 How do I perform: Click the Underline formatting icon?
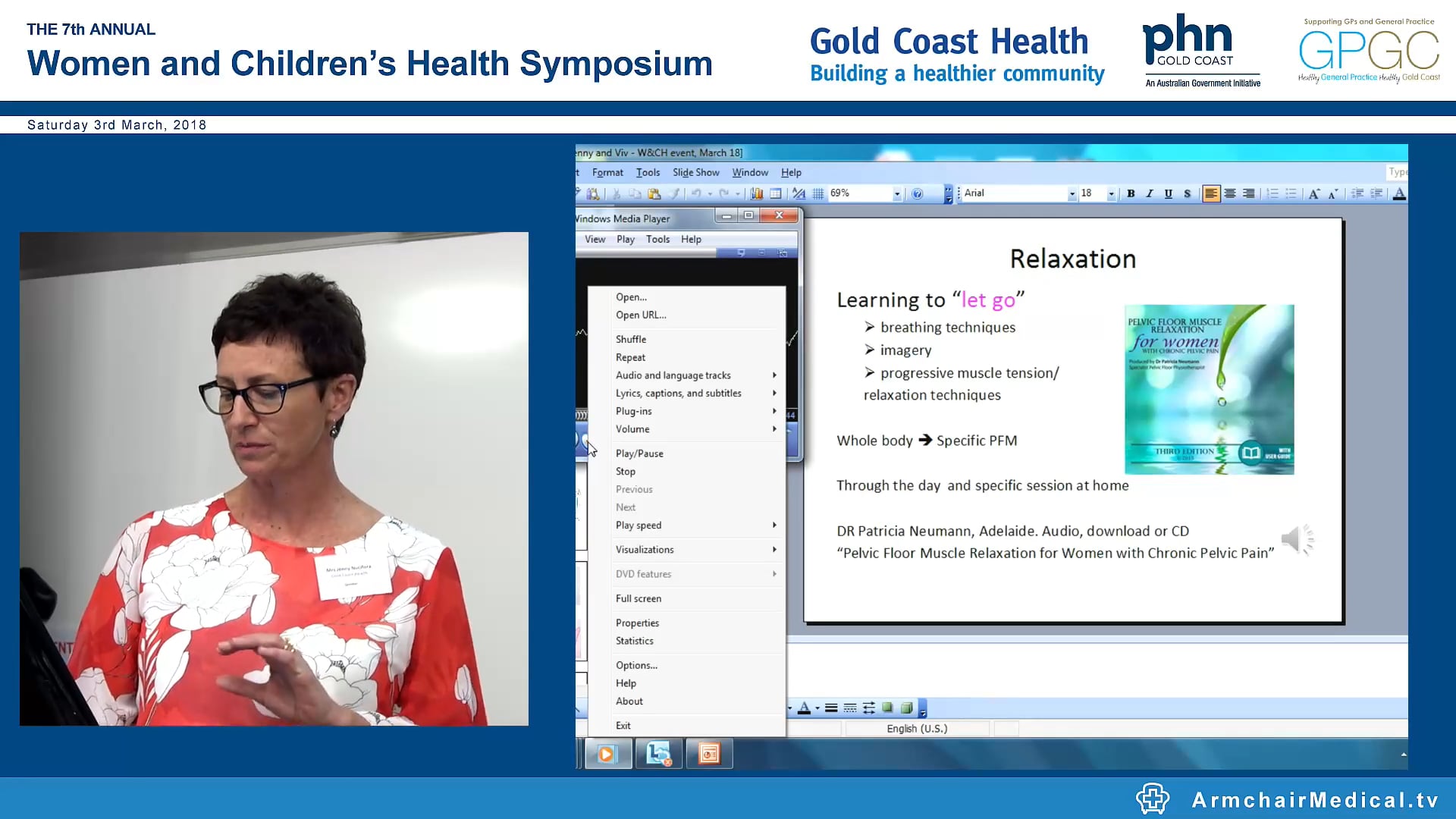(1168, 193)
